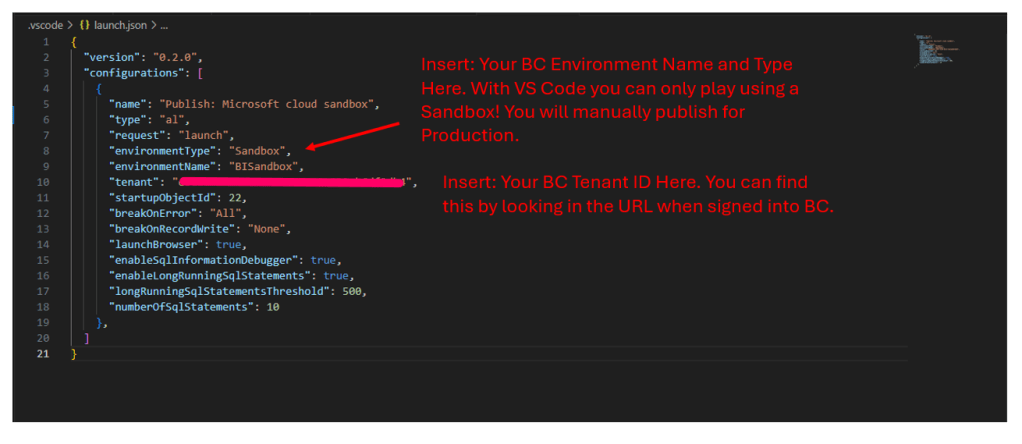Click the "breakOnRecordWrite" key
Viewport: 1022px width, 444px height.
172,229
